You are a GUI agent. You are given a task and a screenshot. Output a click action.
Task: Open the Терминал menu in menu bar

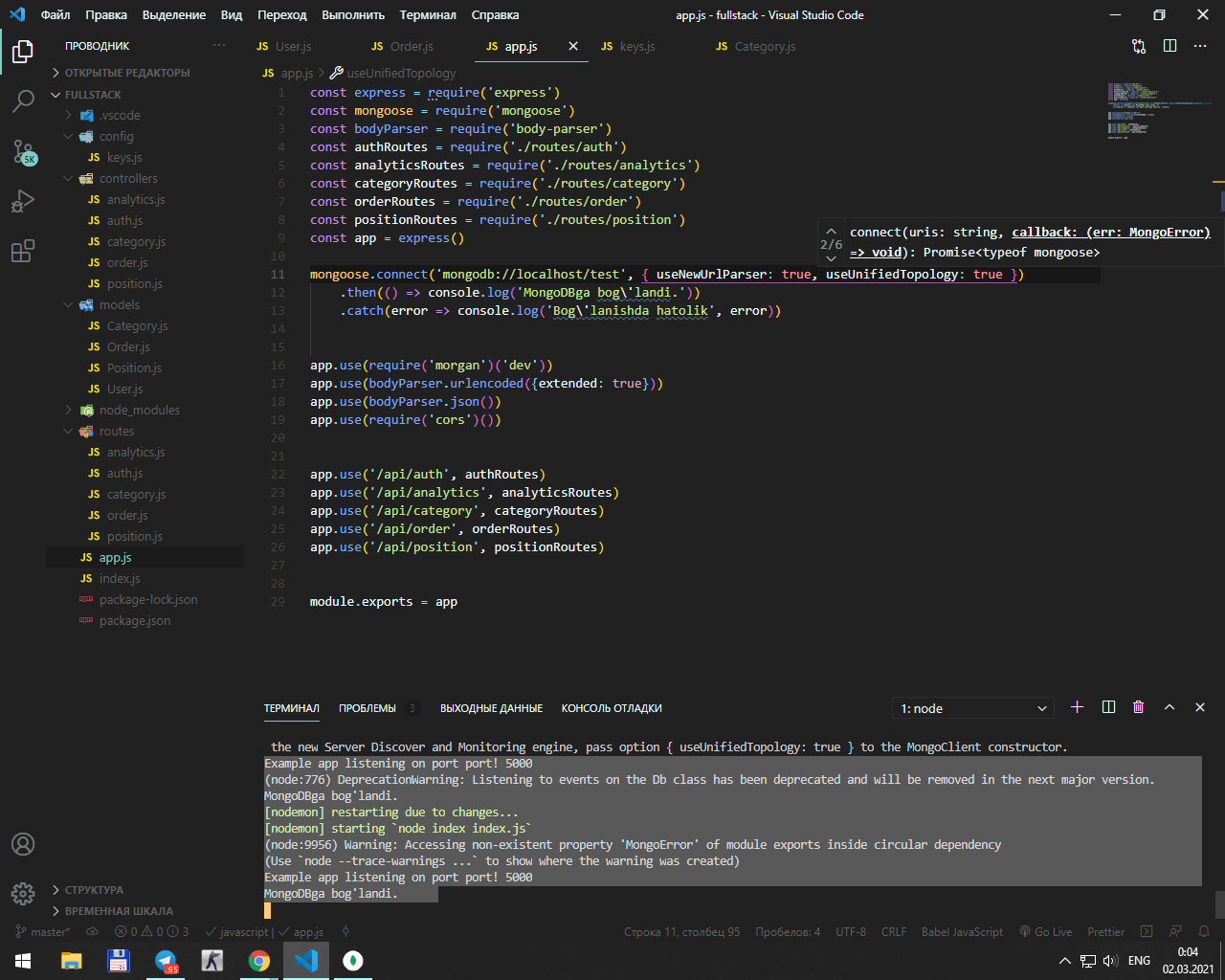point(428,14)
